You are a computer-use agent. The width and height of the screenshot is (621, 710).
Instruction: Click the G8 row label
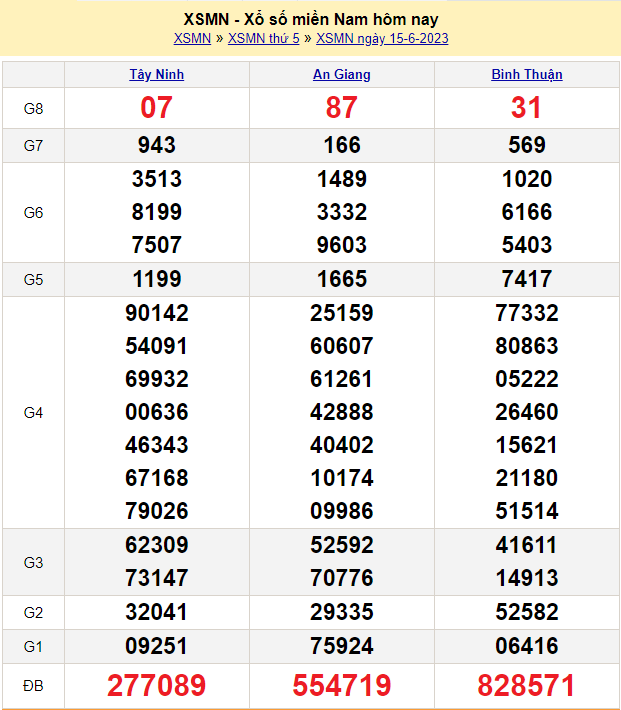coord(33,108)
